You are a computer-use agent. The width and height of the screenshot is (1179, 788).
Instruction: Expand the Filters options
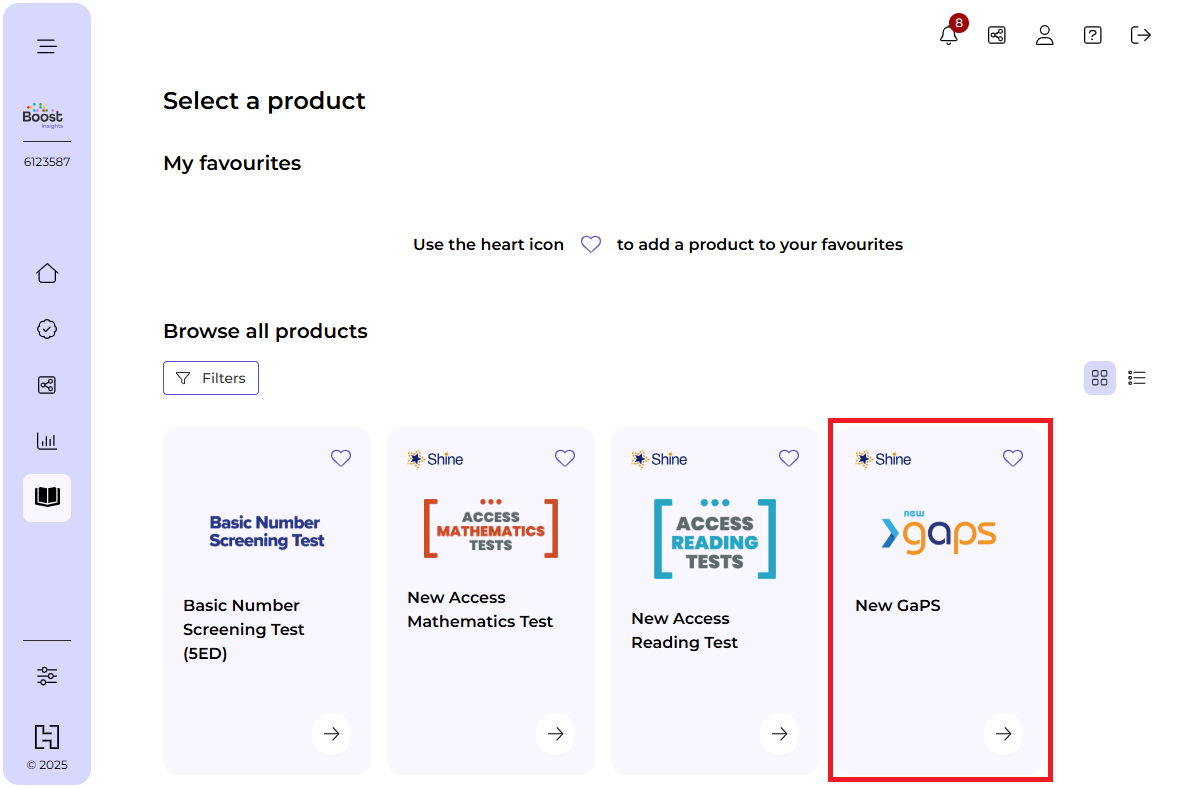(x=211, y=378)
